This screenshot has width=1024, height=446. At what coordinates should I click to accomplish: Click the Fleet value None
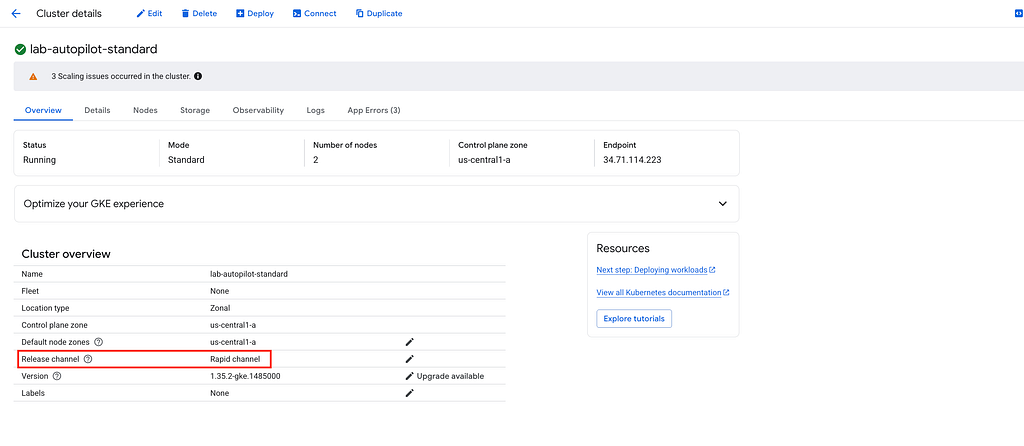coord(219,291)
